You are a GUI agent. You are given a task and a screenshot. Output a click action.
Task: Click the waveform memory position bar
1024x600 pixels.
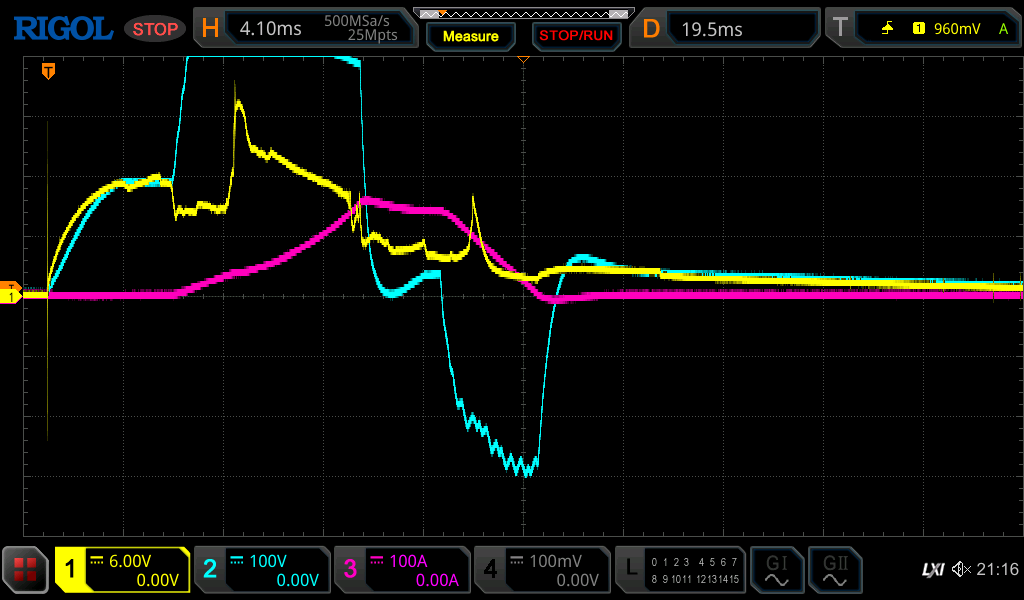pyautogui.click(x=523, y=14)
